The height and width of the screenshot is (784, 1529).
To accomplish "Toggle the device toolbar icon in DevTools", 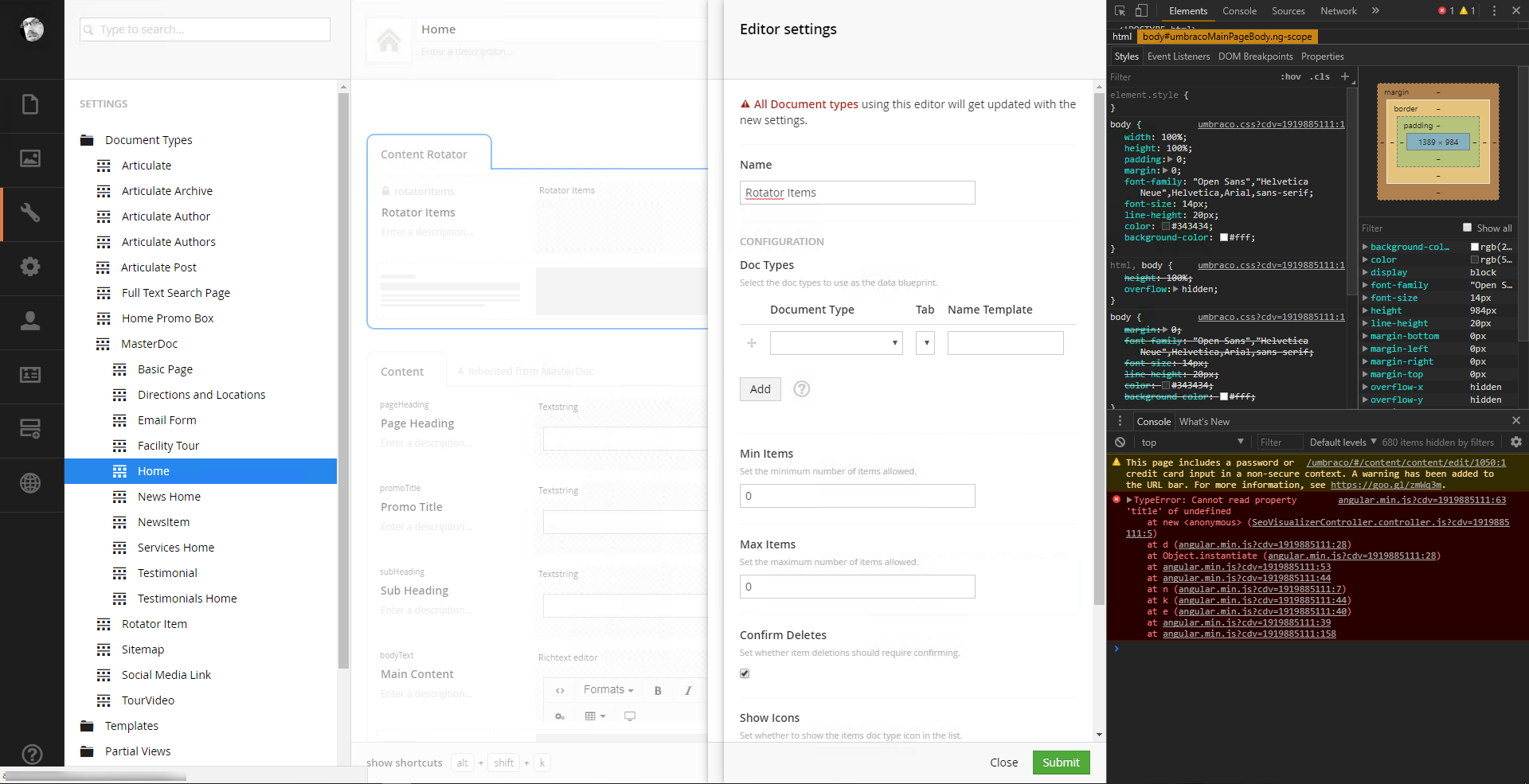I will coord(1141,11).
